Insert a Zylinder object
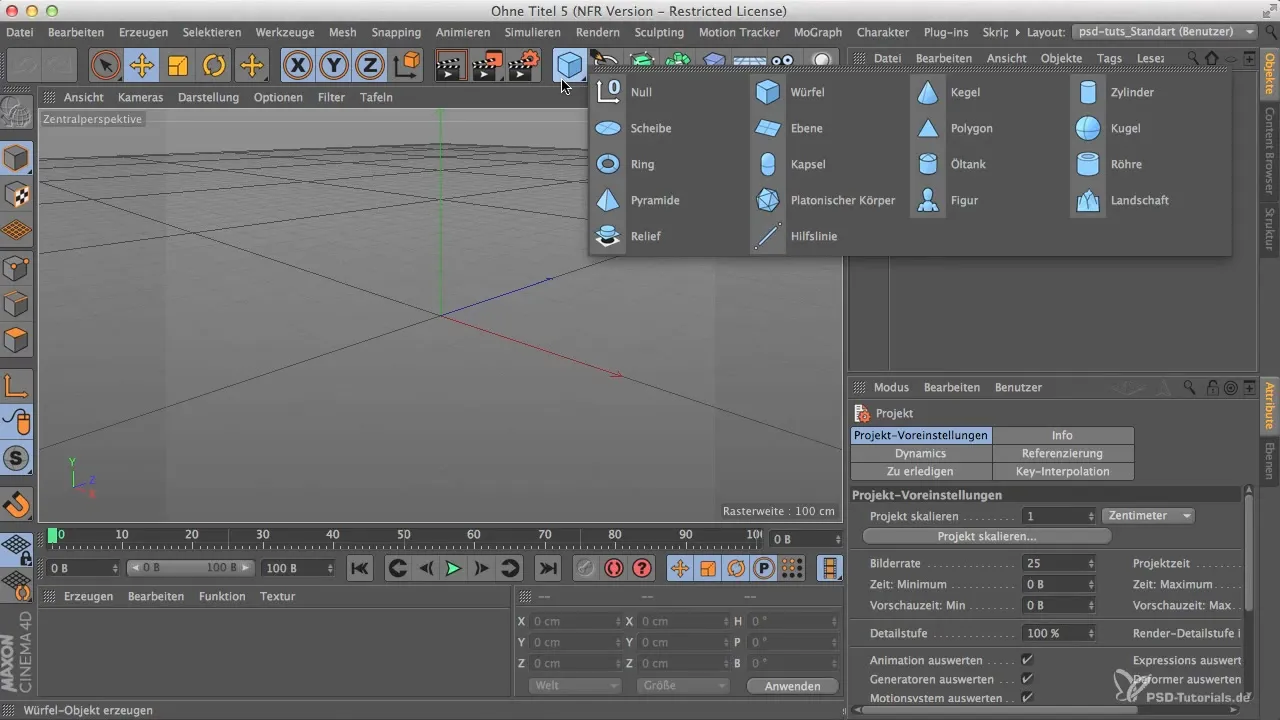1280x720 pixels. pyautogui.click(x=1115, y=92)
